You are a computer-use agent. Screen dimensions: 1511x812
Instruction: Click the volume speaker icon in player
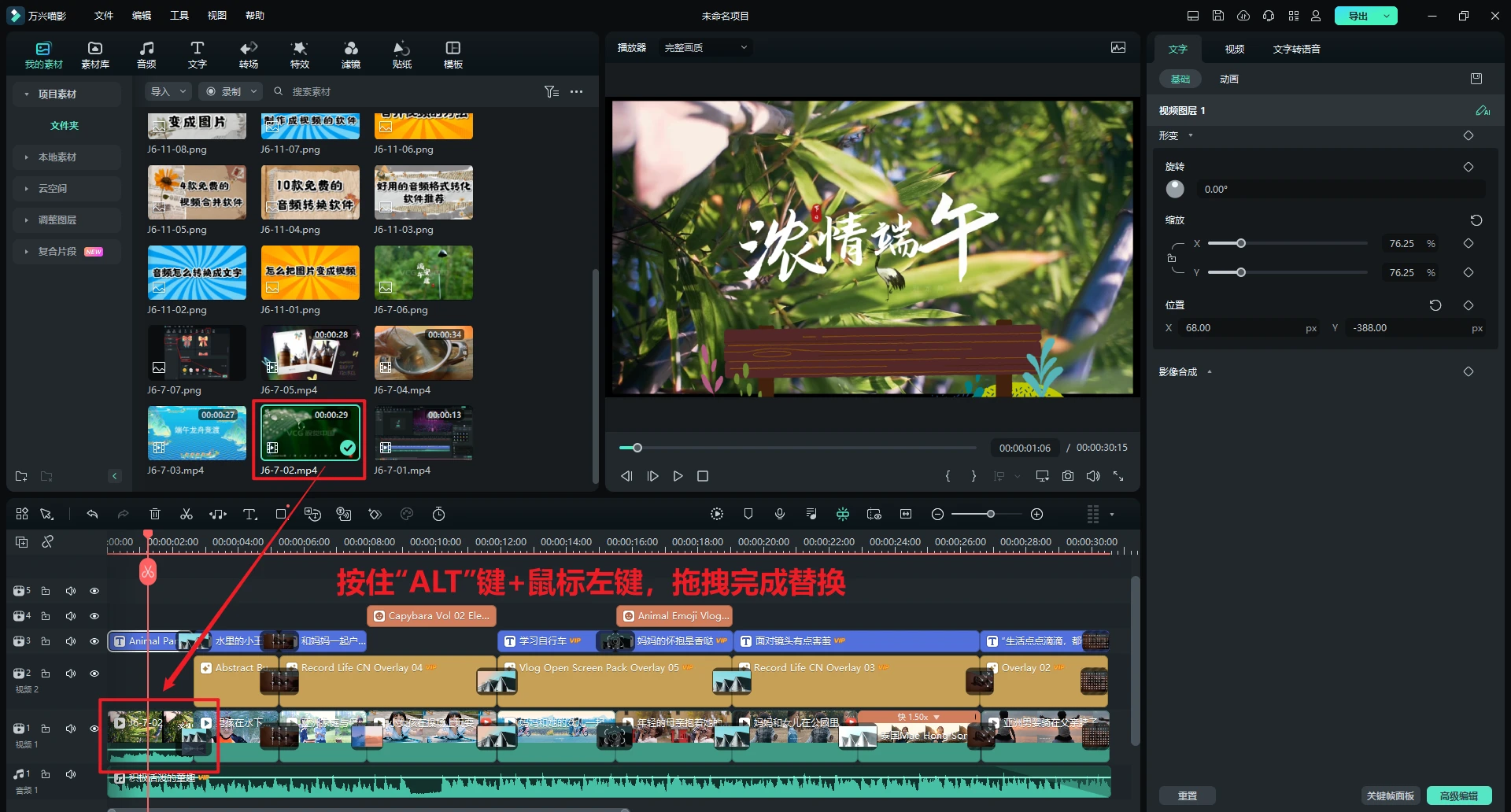[1093, 476]
